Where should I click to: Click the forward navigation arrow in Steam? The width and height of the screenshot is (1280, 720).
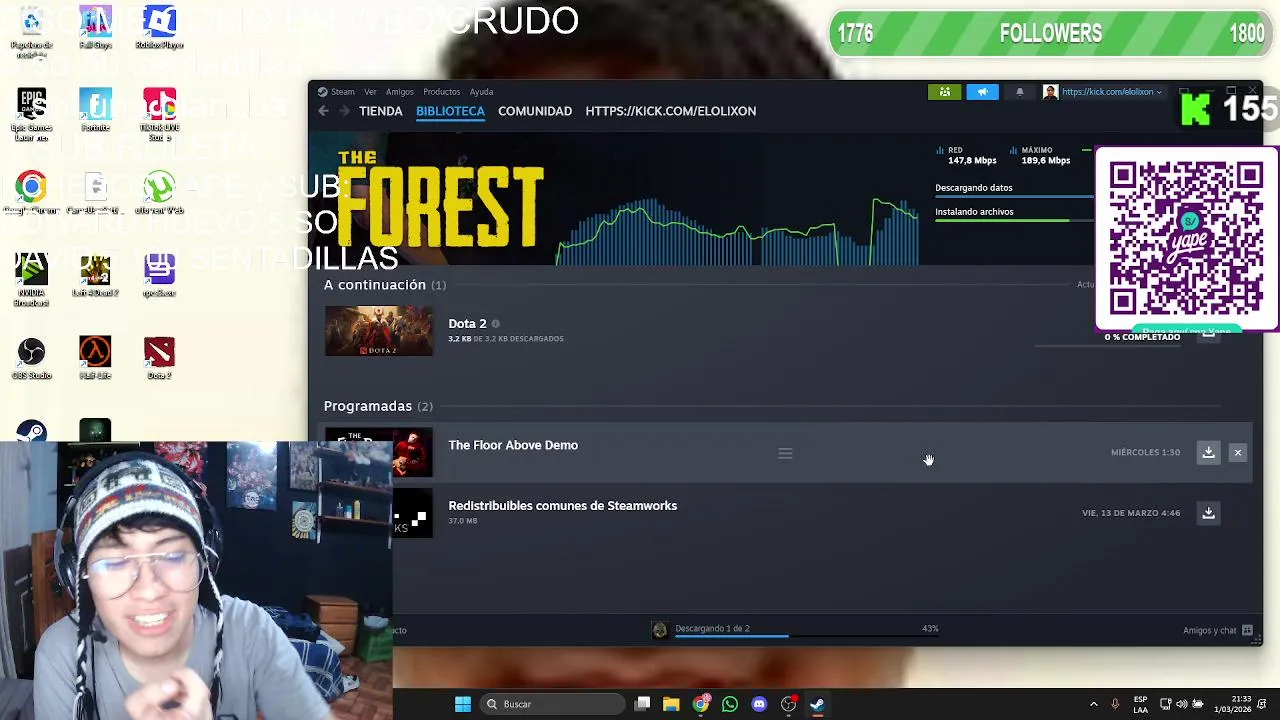(x=343, y=111)
